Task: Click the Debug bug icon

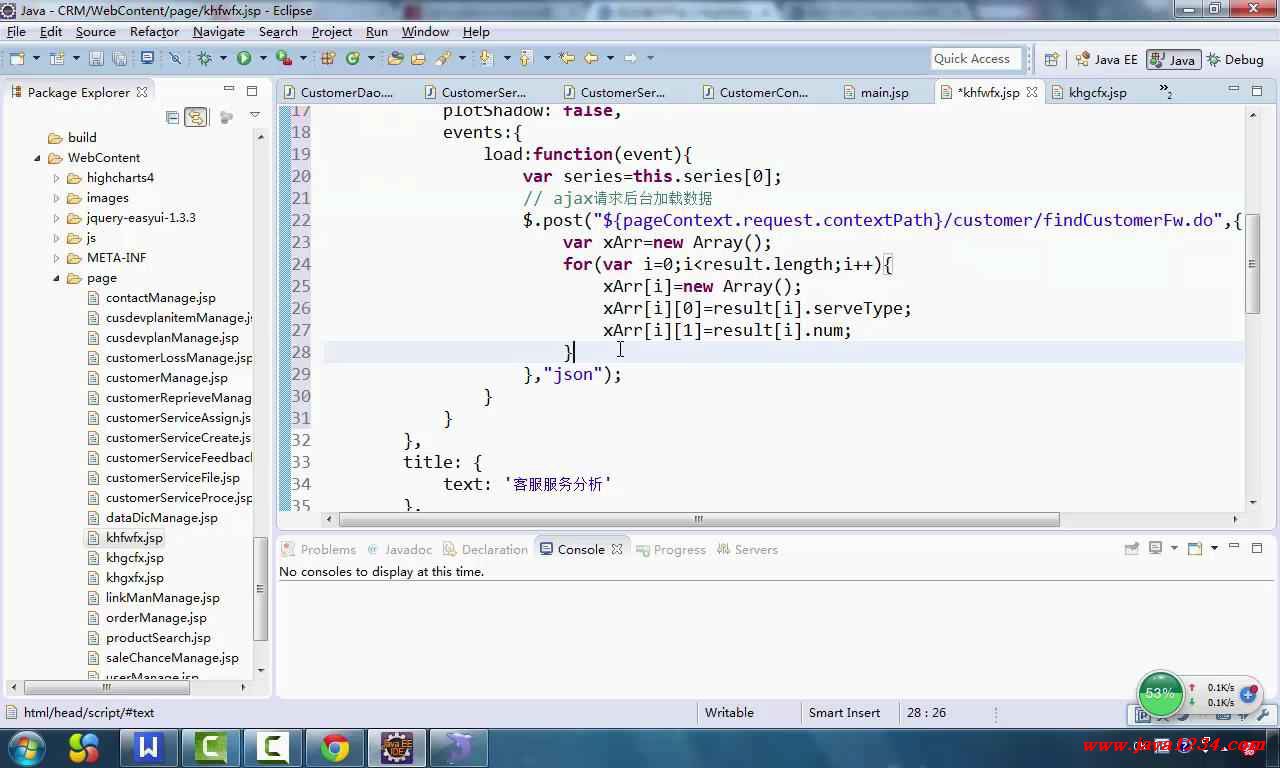Action: [205, 59]
